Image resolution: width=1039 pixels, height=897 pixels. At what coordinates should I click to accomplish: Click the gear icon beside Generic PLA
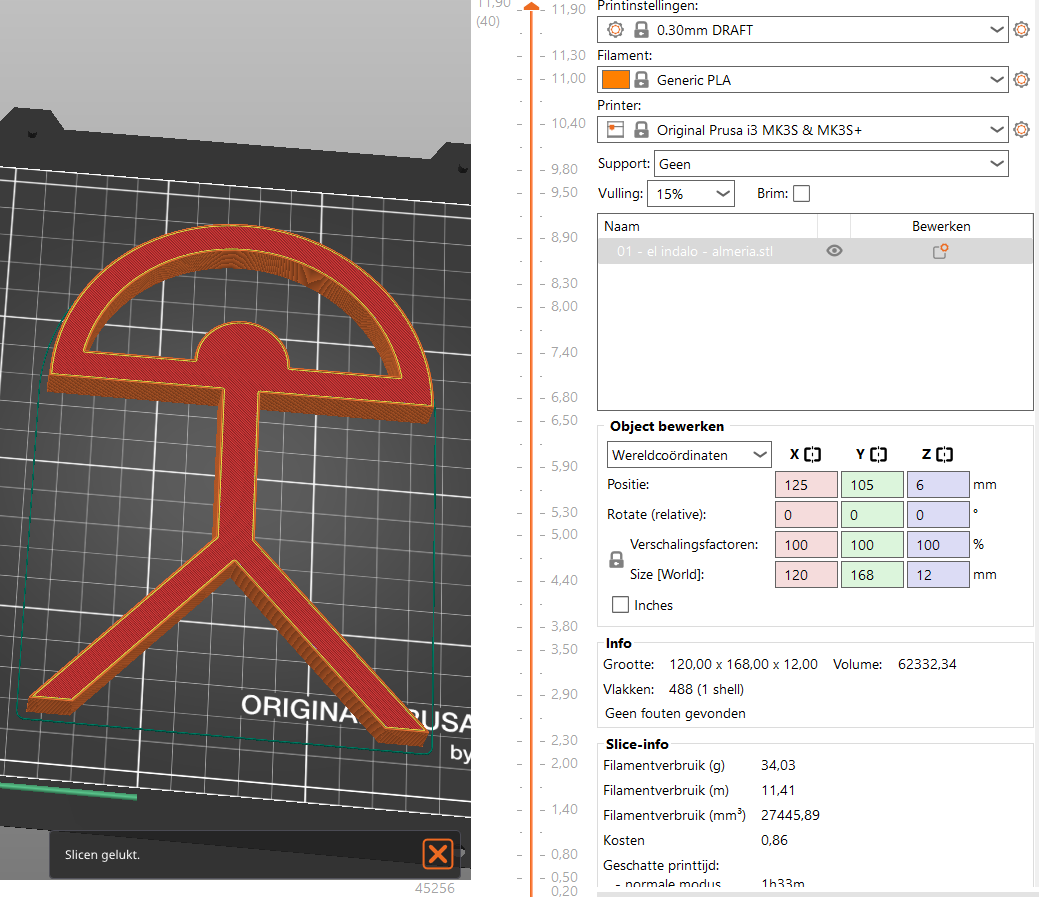tap(1021, 79)
